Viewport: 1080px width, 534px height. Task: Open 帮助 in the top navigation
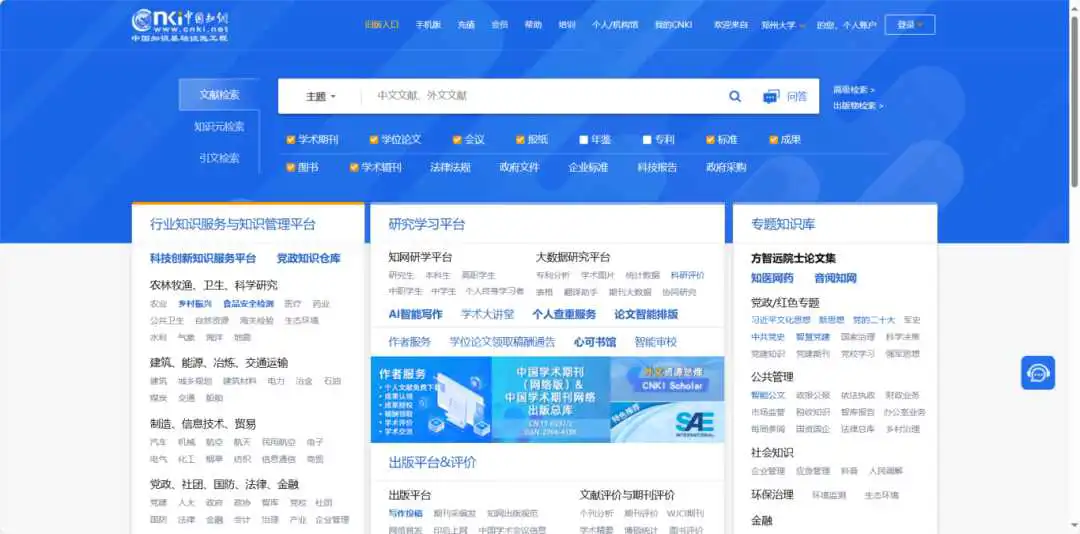[x=533, y=25]
